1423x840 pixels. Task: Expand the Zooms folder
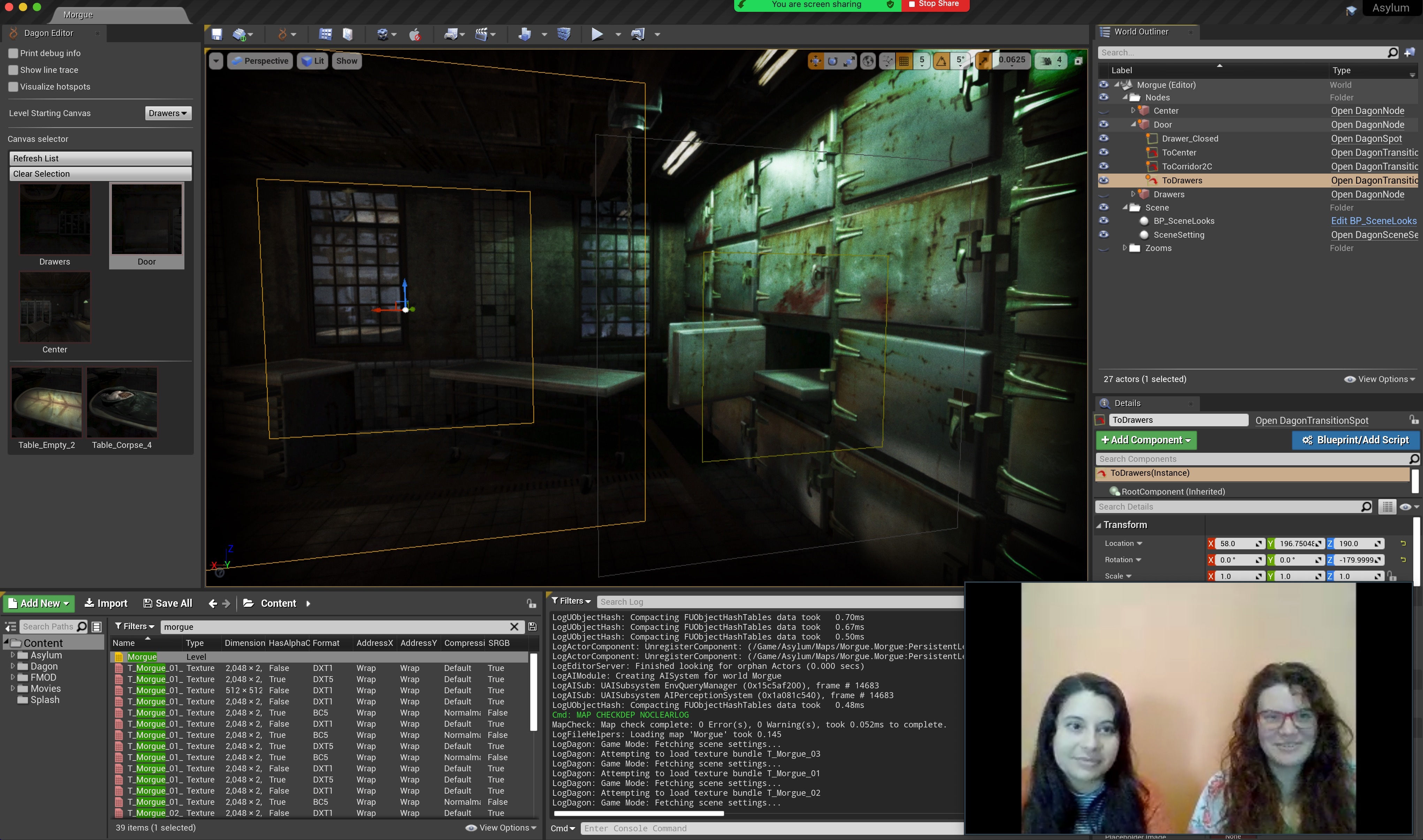pos(1125,248)
